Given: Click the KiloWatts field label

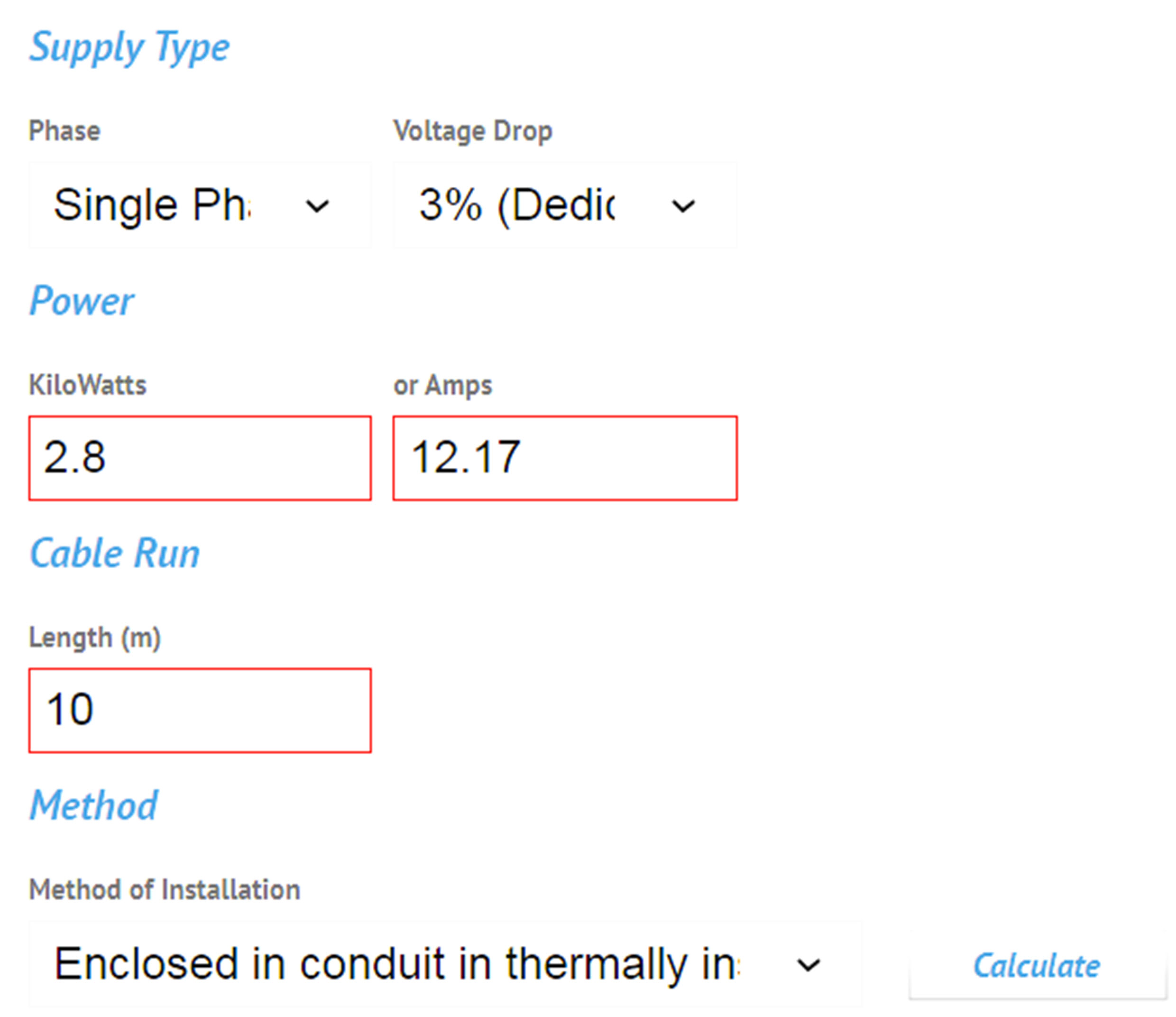Looking at the screenshot, I should [x=88, y=385].
